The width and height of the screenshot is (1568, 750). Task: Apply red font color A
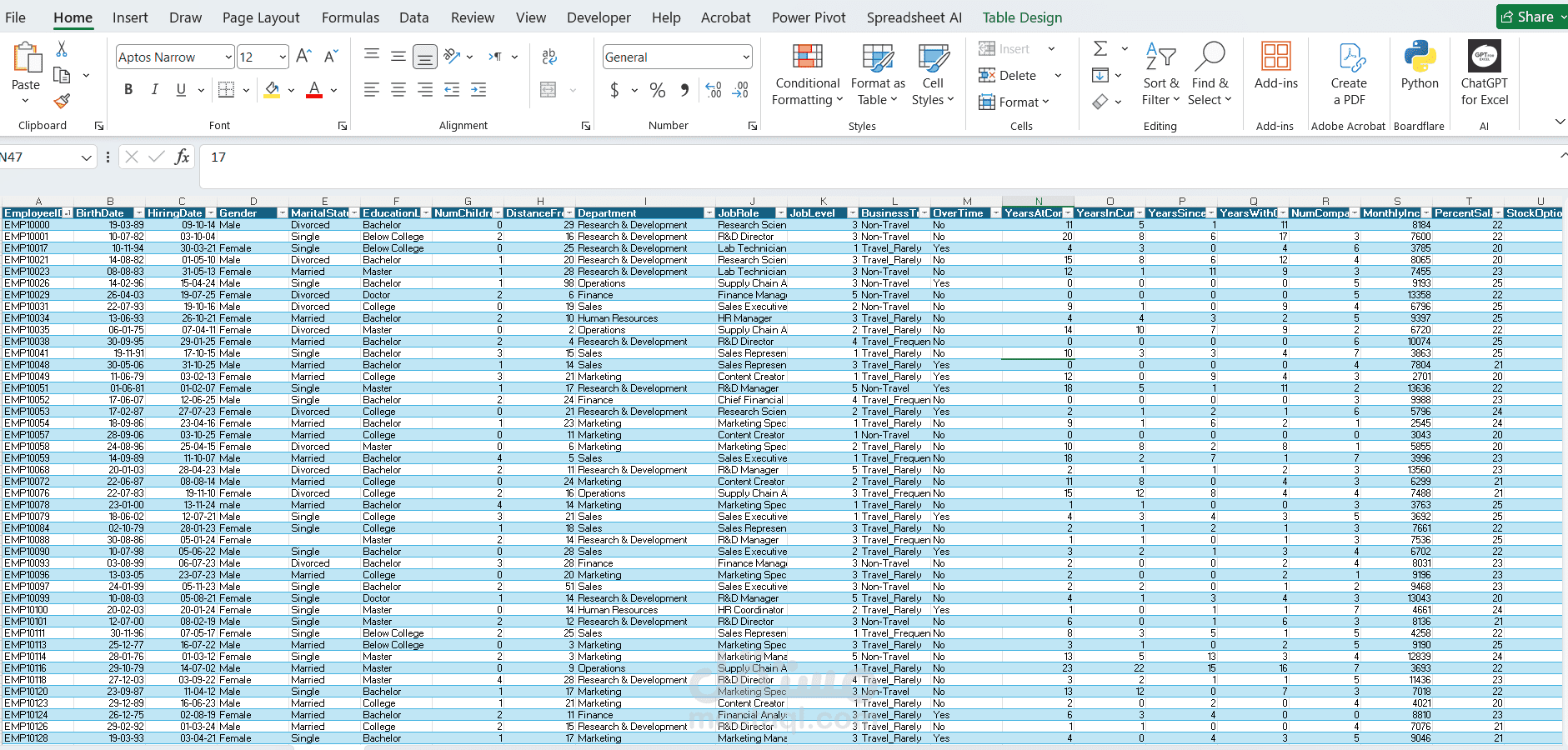pyautogui.click(x=314, y=90)
